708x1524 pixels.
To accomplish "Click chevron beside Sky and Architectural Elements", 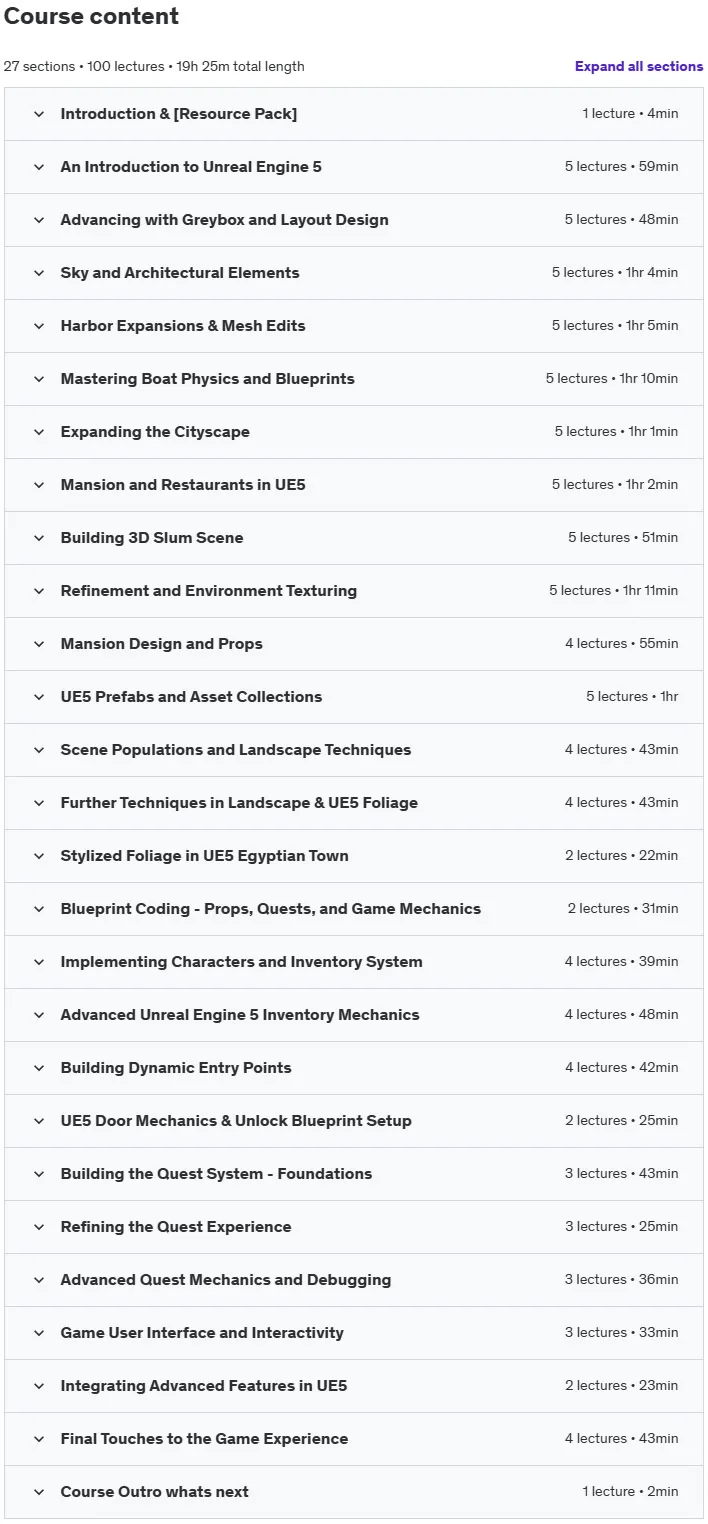I will (39, 273).
